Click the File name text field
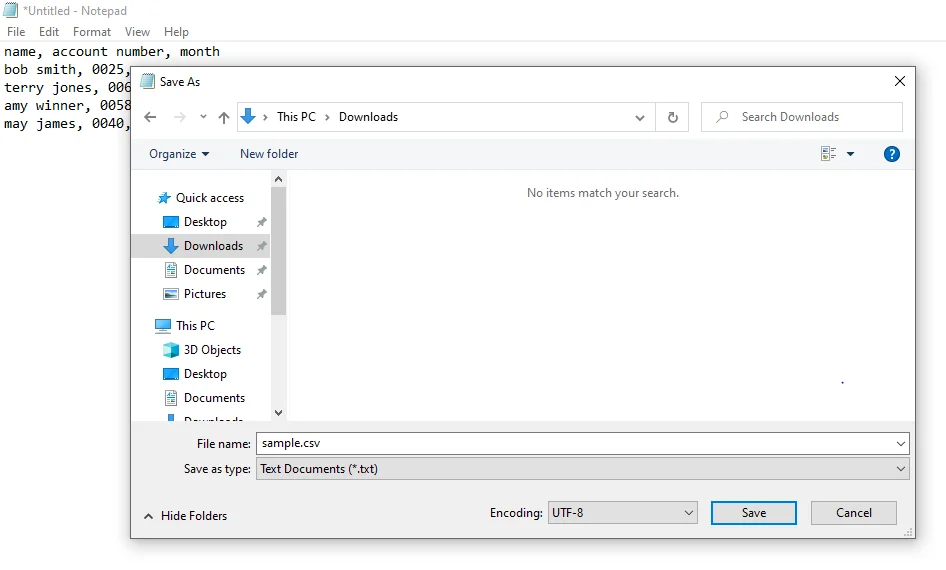Viewport: 946px width, 570px height. [575, 443]
